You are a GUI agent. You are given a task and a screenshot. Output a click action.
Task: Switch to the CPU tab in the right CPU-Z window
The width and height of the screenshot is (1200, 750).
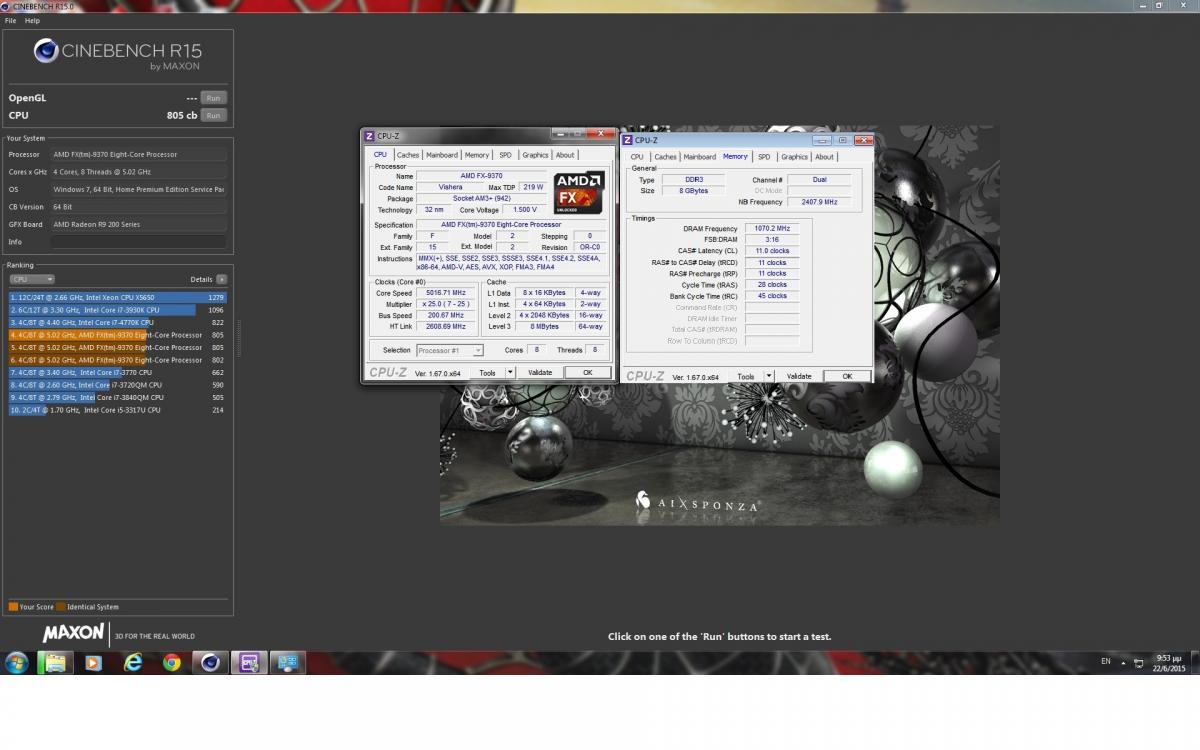point(637,157)
